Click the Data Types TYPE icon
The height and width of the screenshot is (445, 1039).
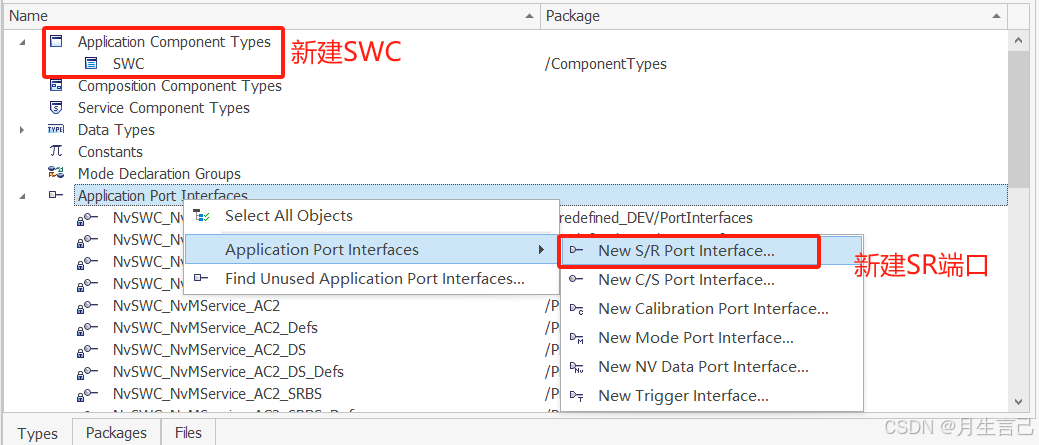coord(56,129)
